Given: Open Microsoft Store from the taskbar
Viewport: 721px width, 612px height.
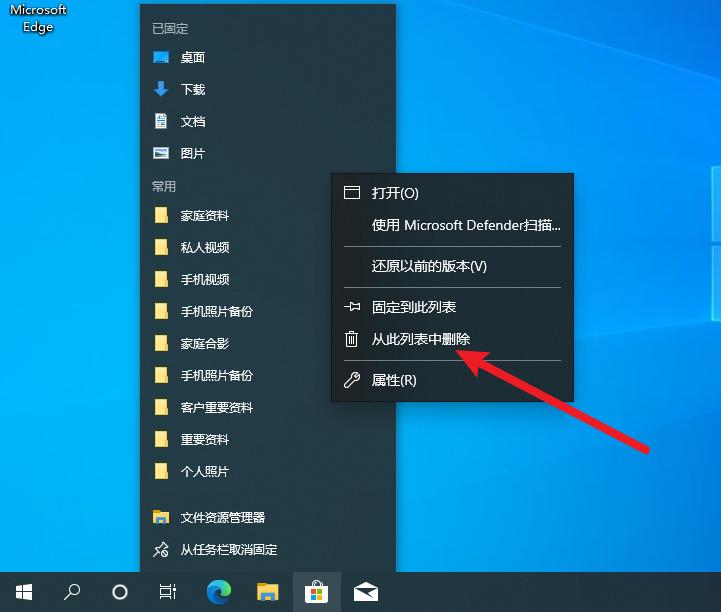Looking at the screenshot, I should click(316, 592).
